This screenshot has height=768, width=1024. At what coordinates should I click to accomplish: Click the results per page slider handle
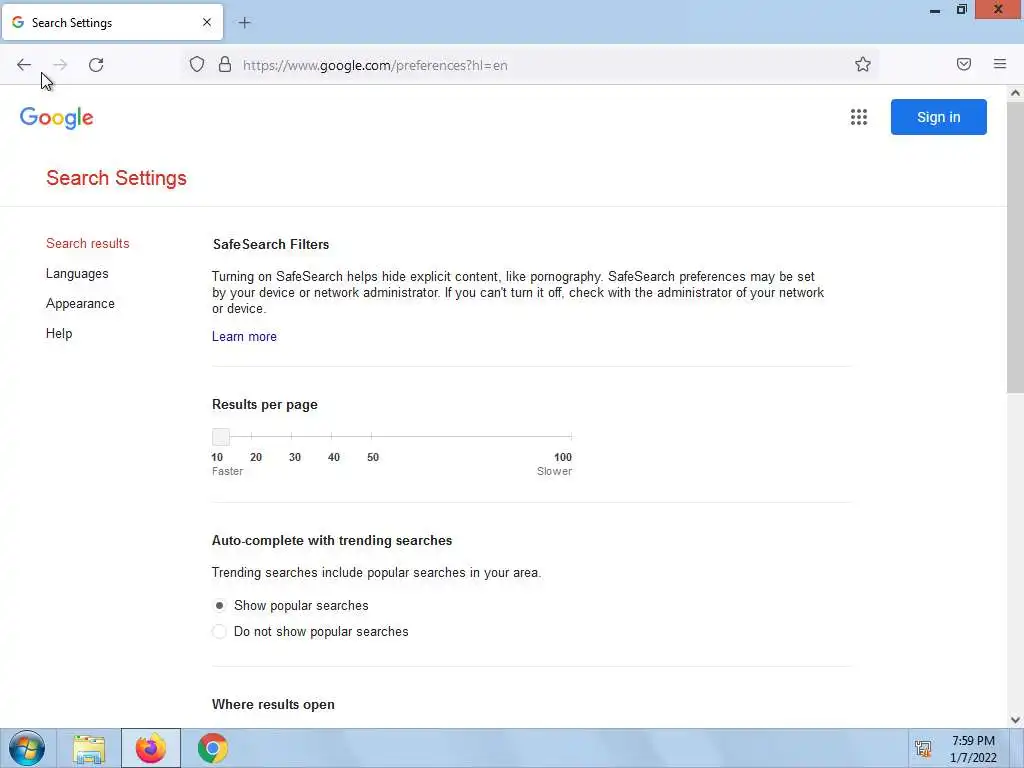[x=221, y=437]
